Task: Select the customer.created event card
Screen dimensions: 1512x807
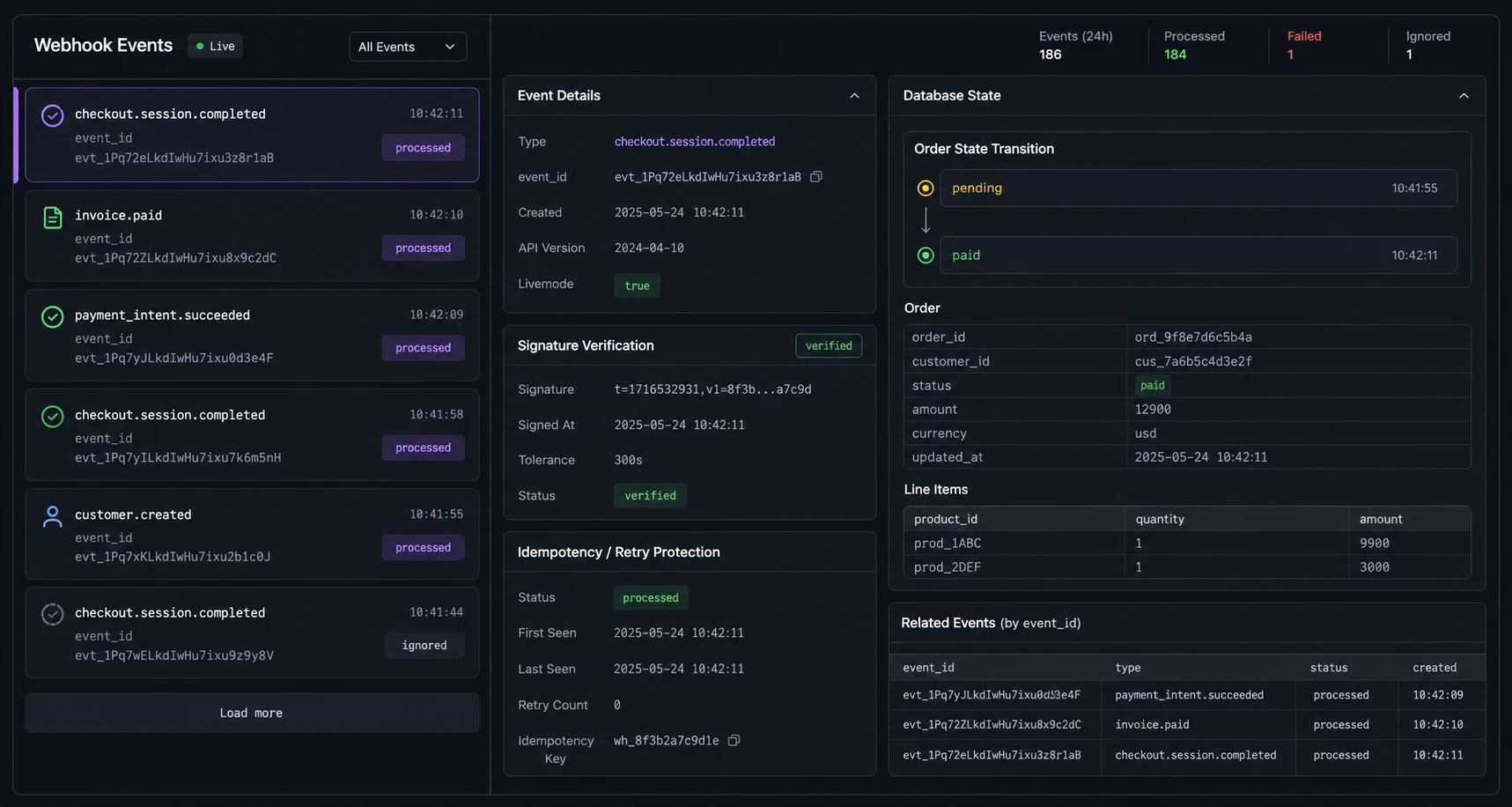Action: click(252, 535)
